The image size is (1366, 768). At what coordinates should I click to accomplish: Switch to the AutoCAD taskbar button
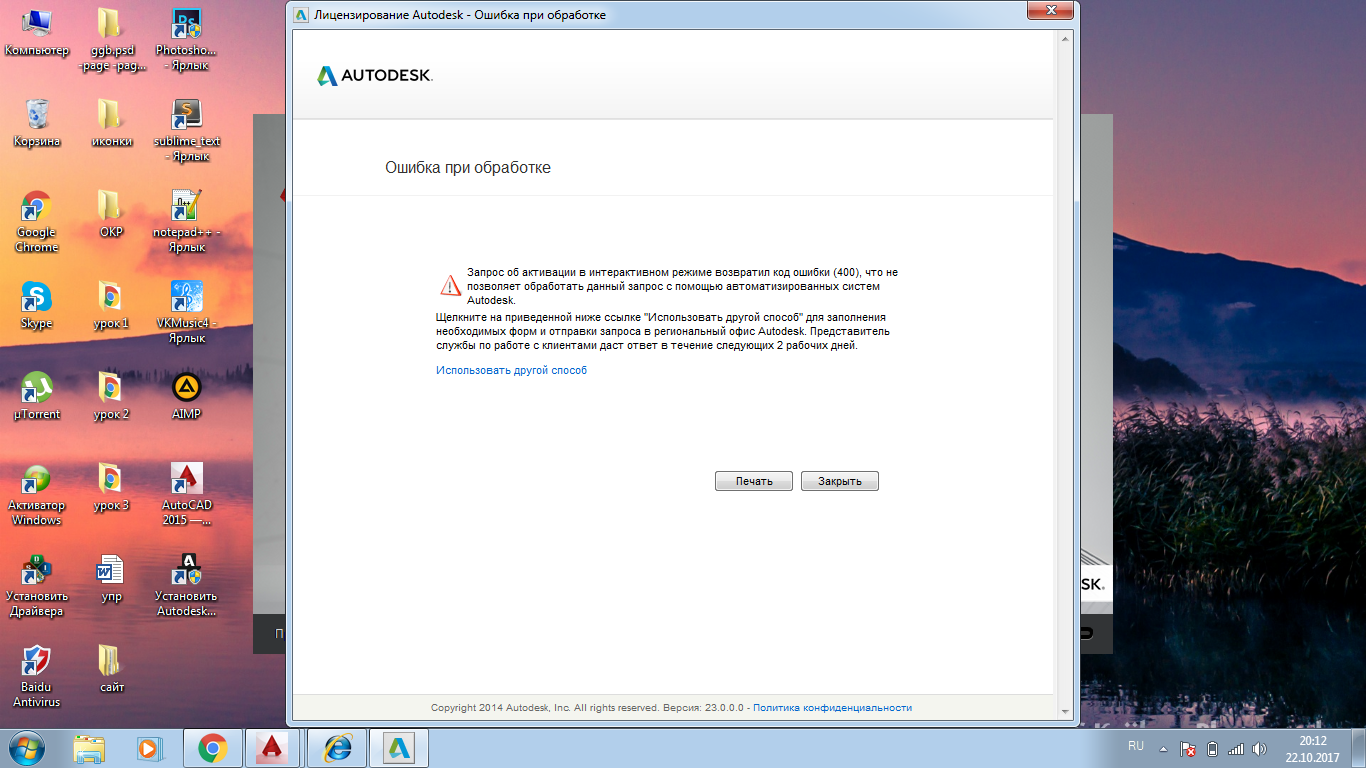point(272,747)
